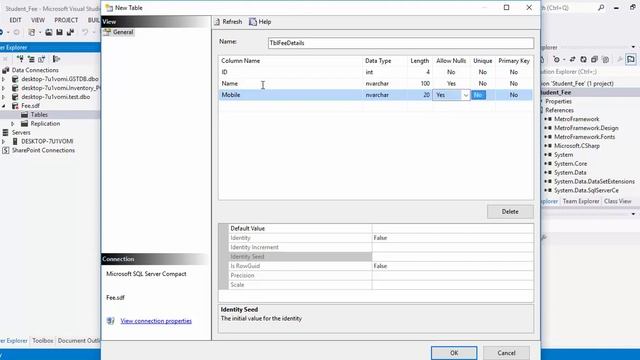The width and height of the screenshot is (640, 360).
Task: Select MetroFramework.Design reference
Action: (x=586, y=128)
